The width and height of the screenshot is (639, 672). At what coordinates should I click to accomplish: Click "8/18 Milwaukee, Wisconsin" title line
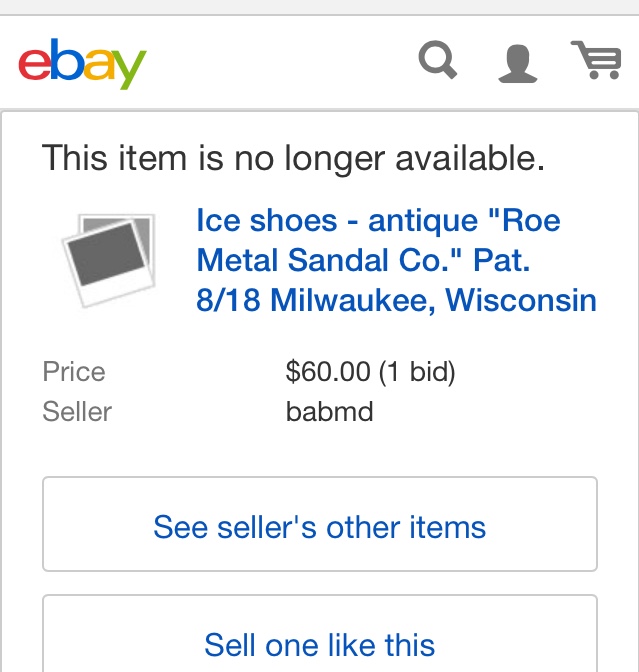point(396,300)
